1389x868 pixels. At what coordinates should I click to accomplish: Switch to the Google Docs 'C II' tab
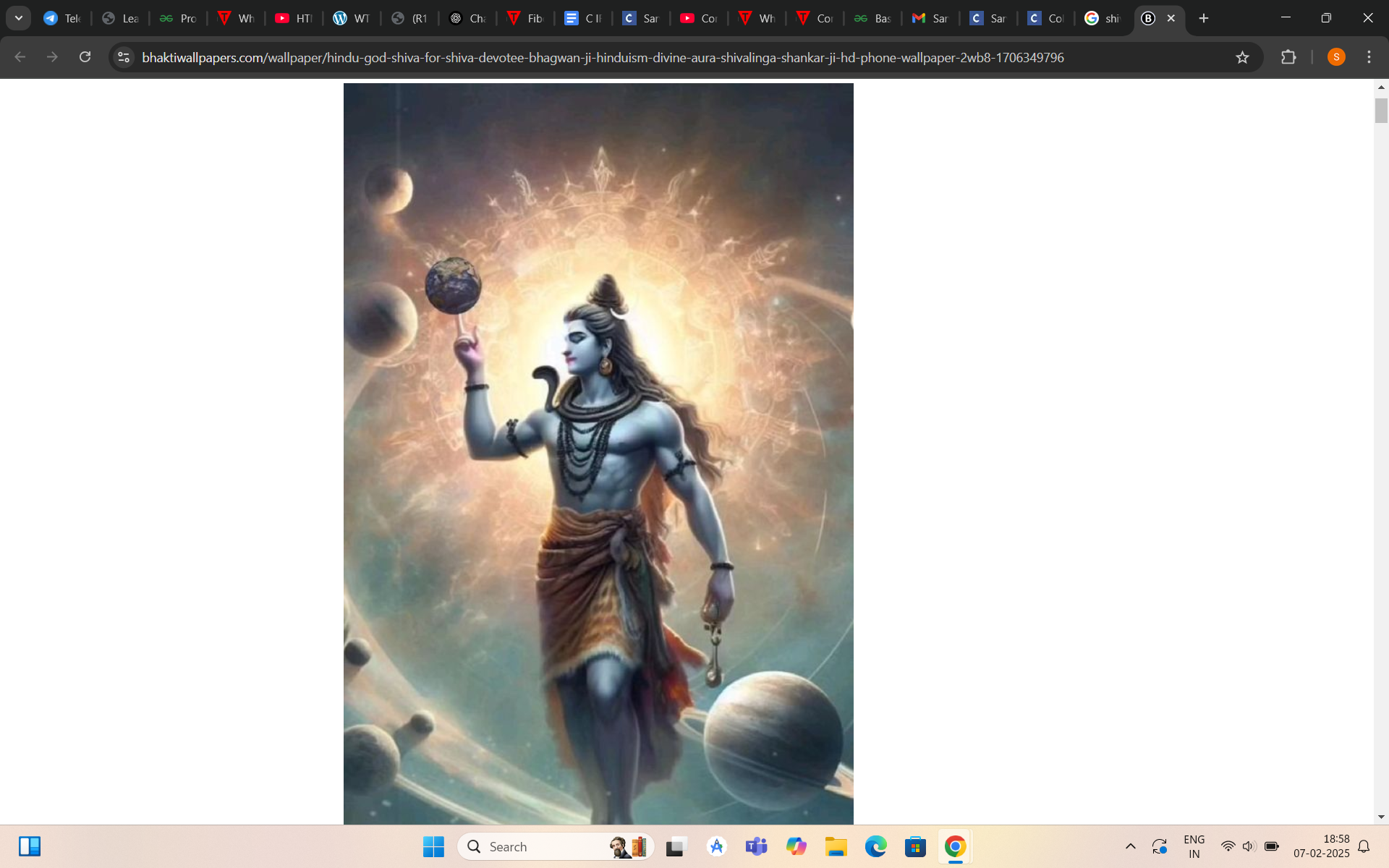[583, 18]
